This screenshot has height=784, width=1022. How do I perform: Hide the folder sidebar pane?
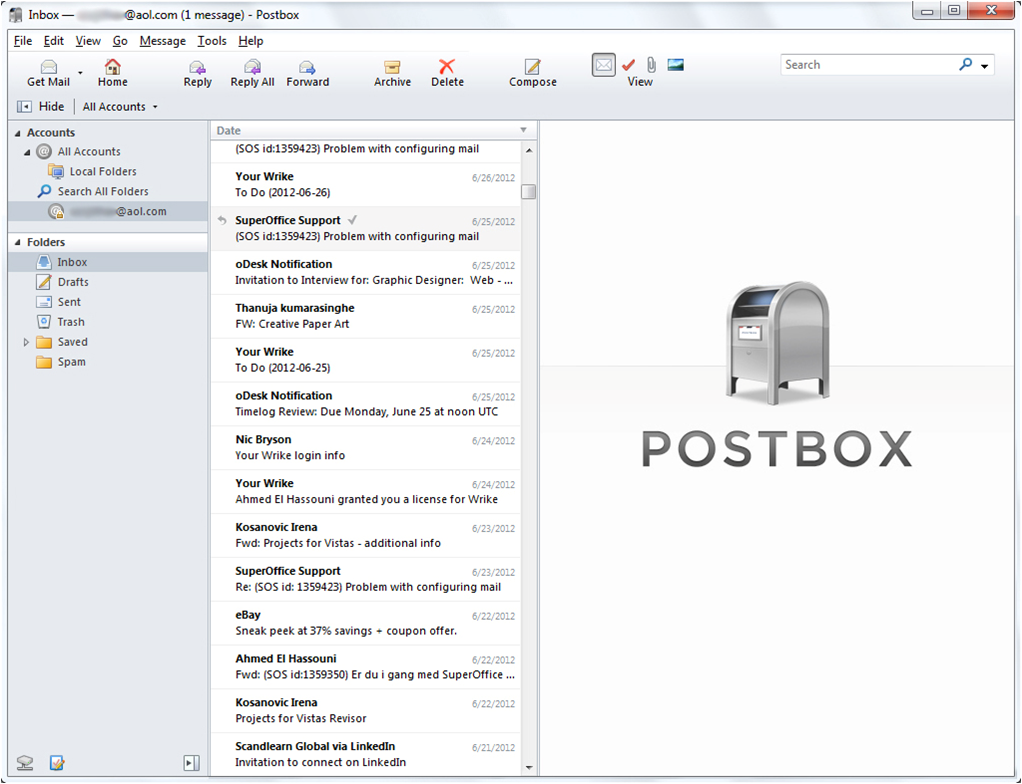[x=41, y=106]
